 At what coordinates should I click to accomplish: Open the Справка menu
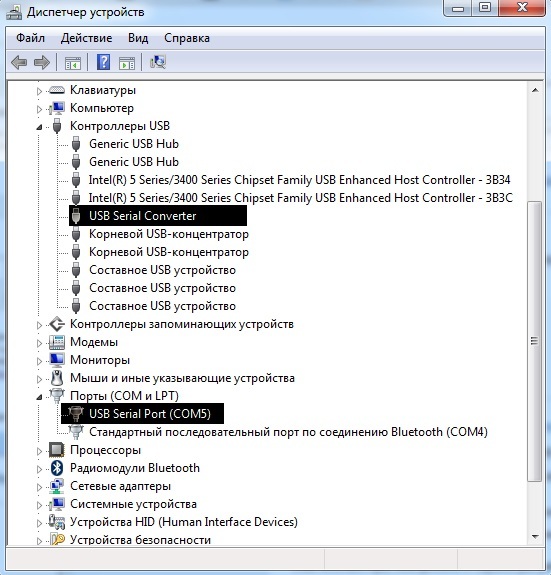(187, 38)
